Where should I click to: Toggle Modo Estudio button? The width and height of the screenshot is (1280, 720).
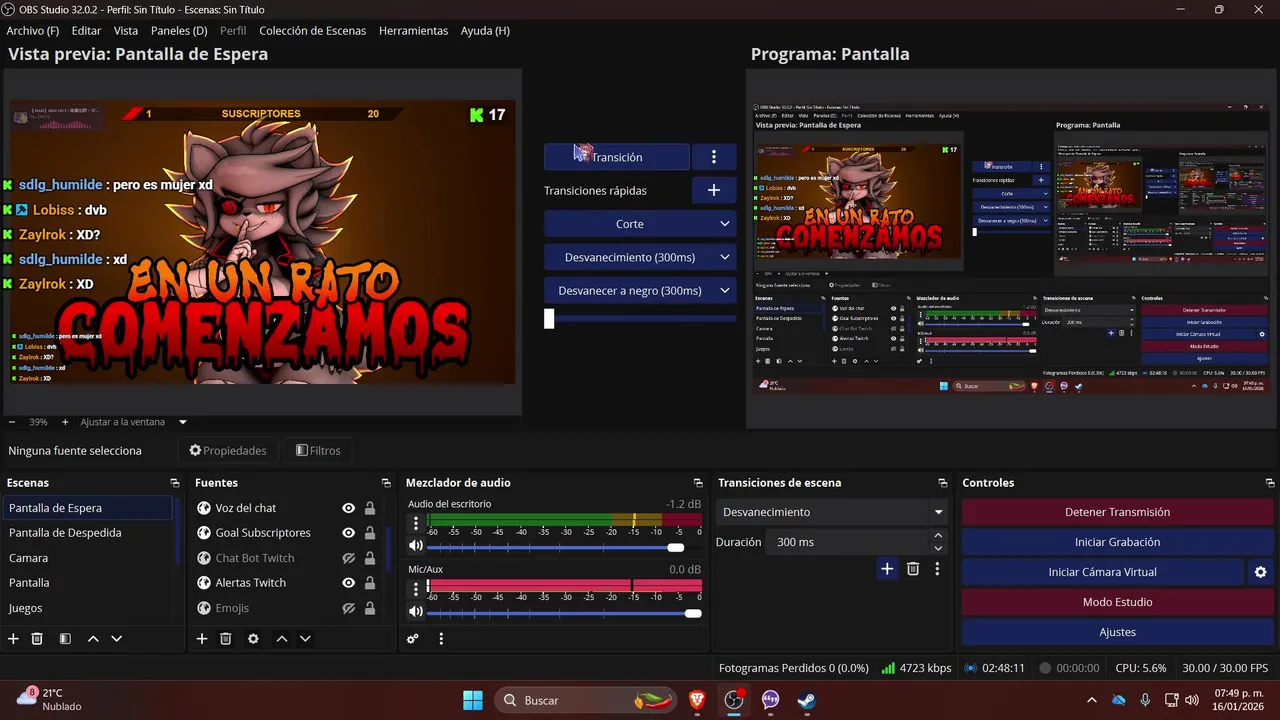pos(1117,602)
